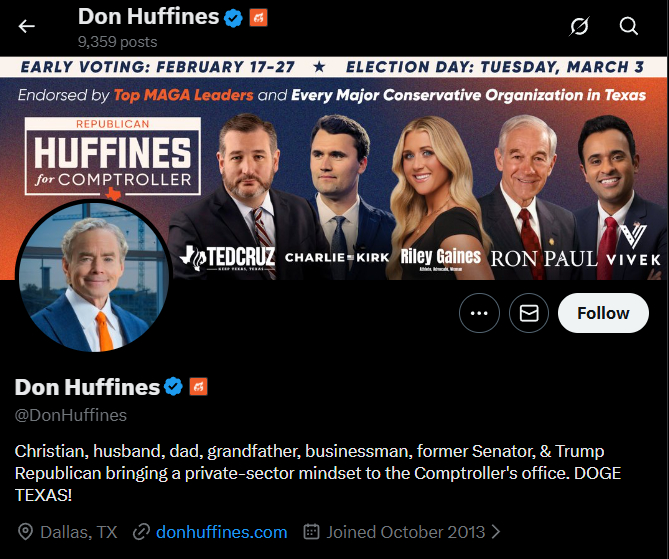This screenshot has width=669, height=559.
Task: Open Grok via the slashed-circle icon
Action: coord(579,27)
